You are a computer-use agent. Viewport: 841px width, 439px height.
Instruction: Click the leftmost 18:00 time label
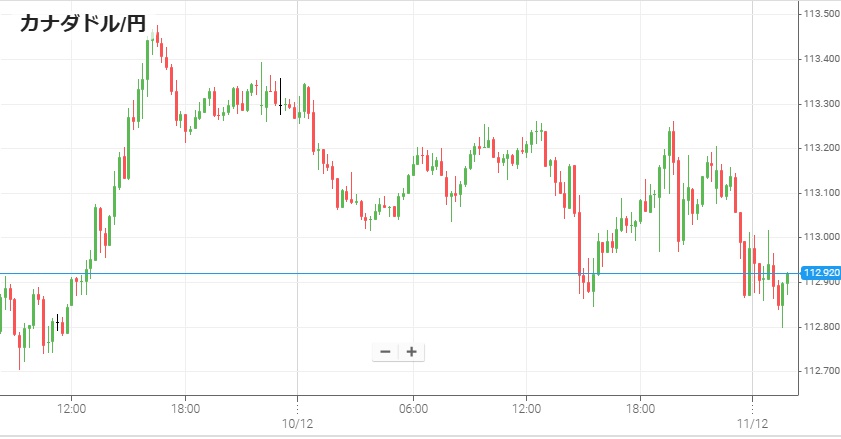tap(186, 409)
